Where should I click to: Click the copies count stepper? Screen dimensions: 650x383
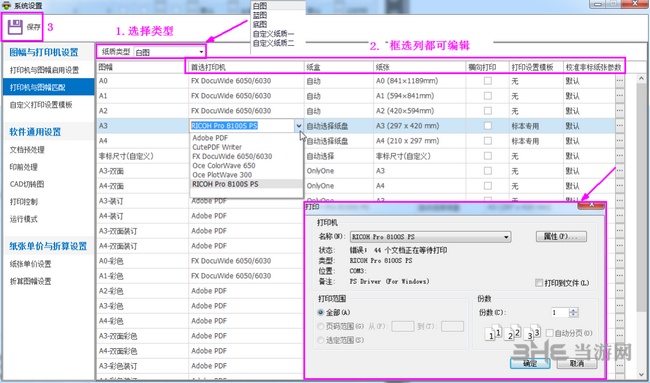[574, 313]
